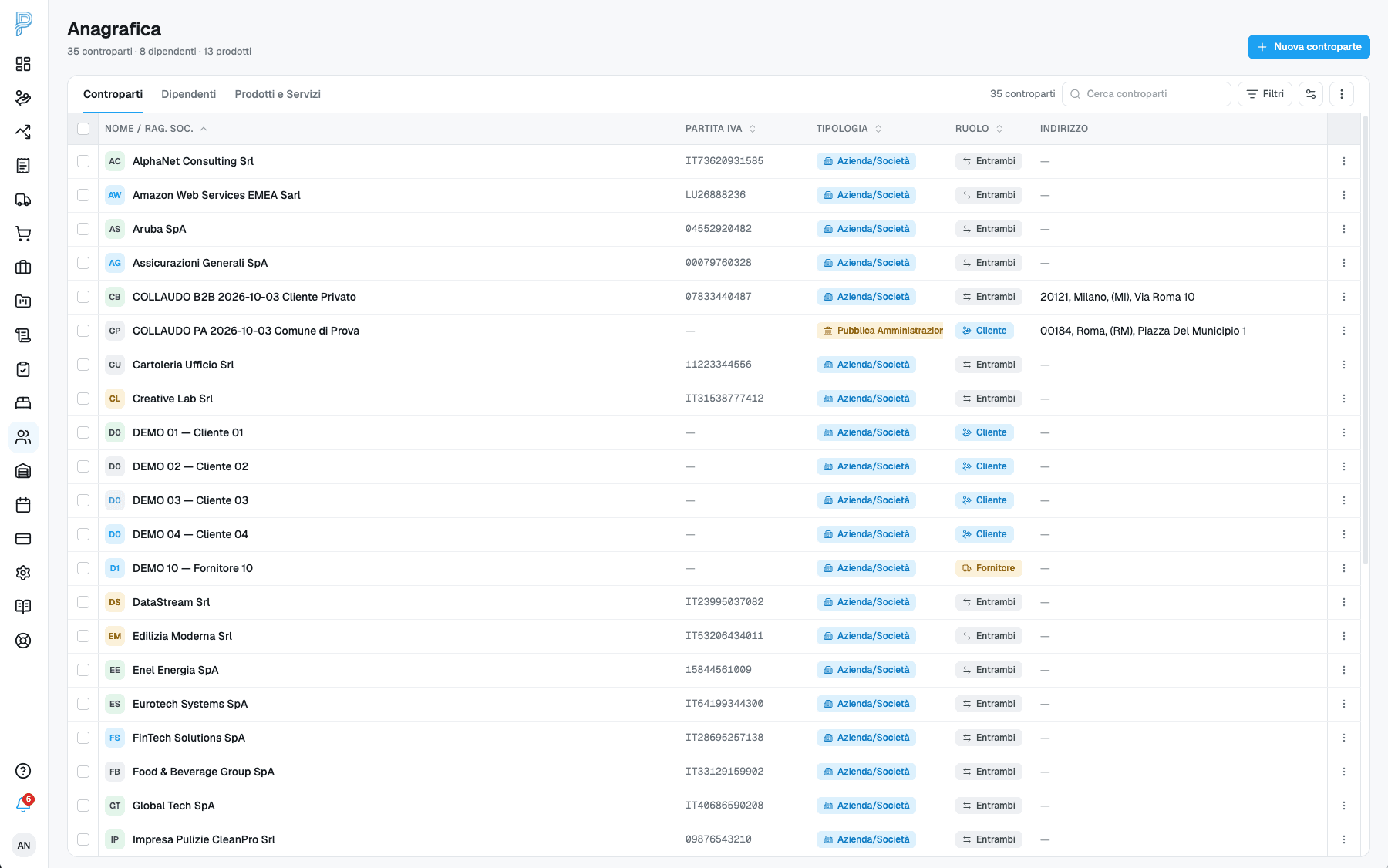Click the Nuova controparte button
Image resolution: width=1388 pixels, height=868 pixels.
click(1309, 47)
